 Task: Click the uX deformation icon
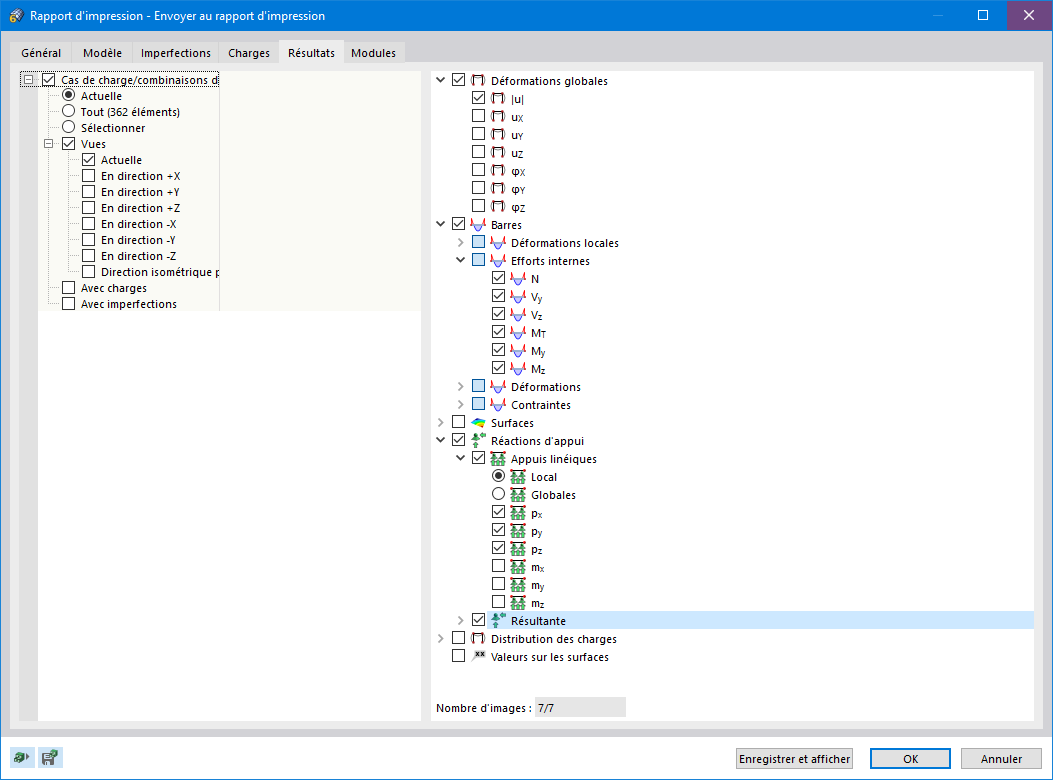click(x=498, y=116)
